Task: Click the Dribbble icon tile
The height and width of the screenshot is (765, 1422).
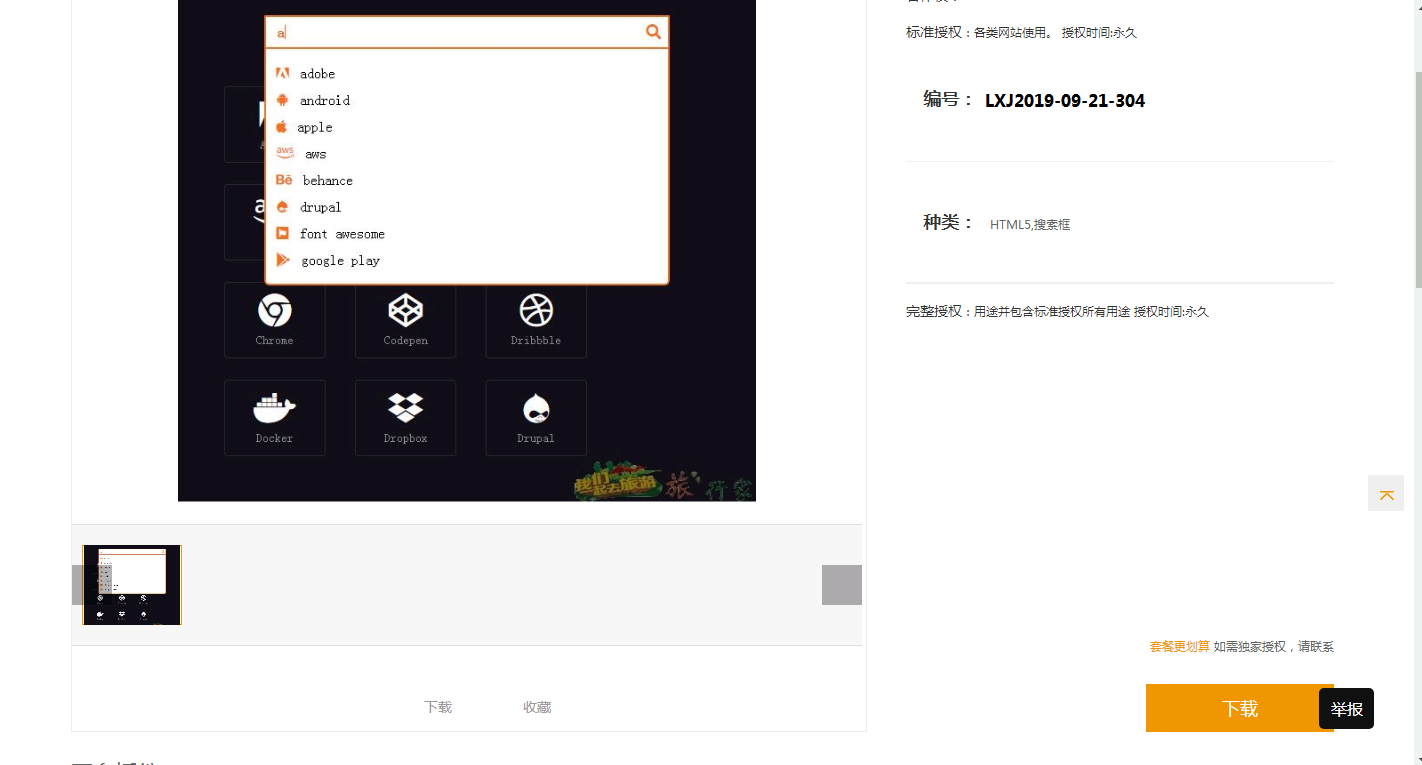Action: (536, 319)
